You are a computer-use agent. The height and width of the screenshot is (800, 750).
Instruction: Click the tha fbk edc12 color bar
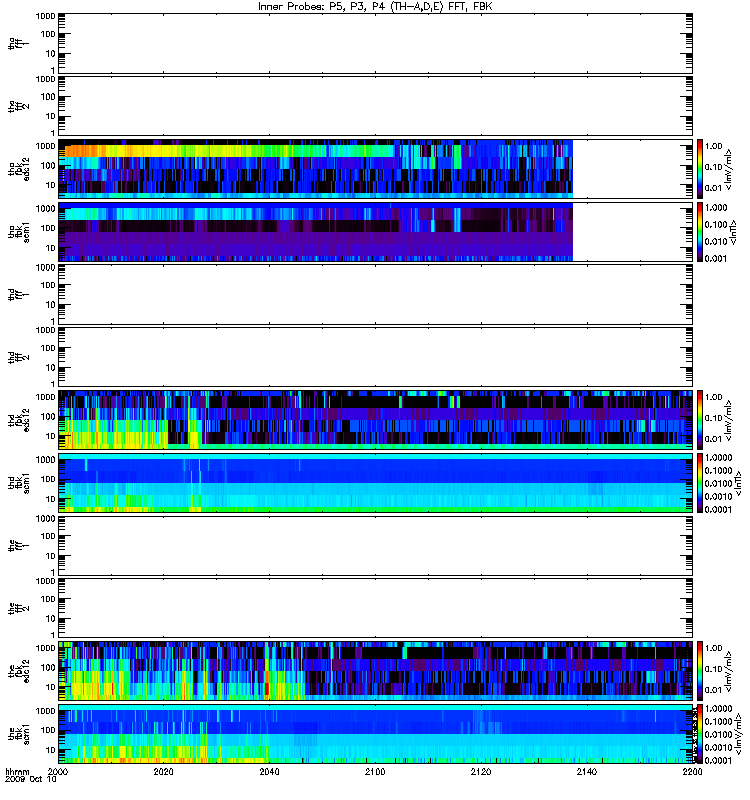[700, 169]
